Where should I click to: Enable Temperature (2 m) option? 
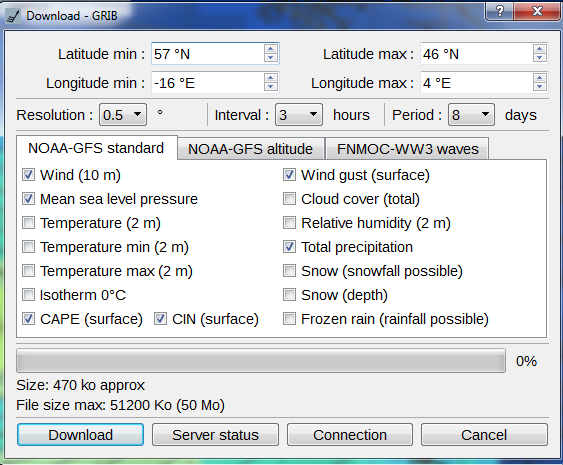28,223
